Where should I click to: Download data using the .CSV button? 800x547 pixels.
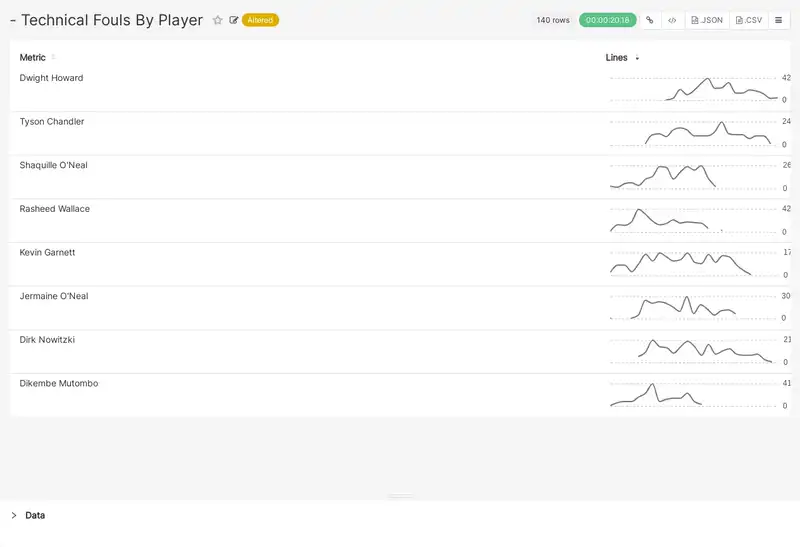749,20
